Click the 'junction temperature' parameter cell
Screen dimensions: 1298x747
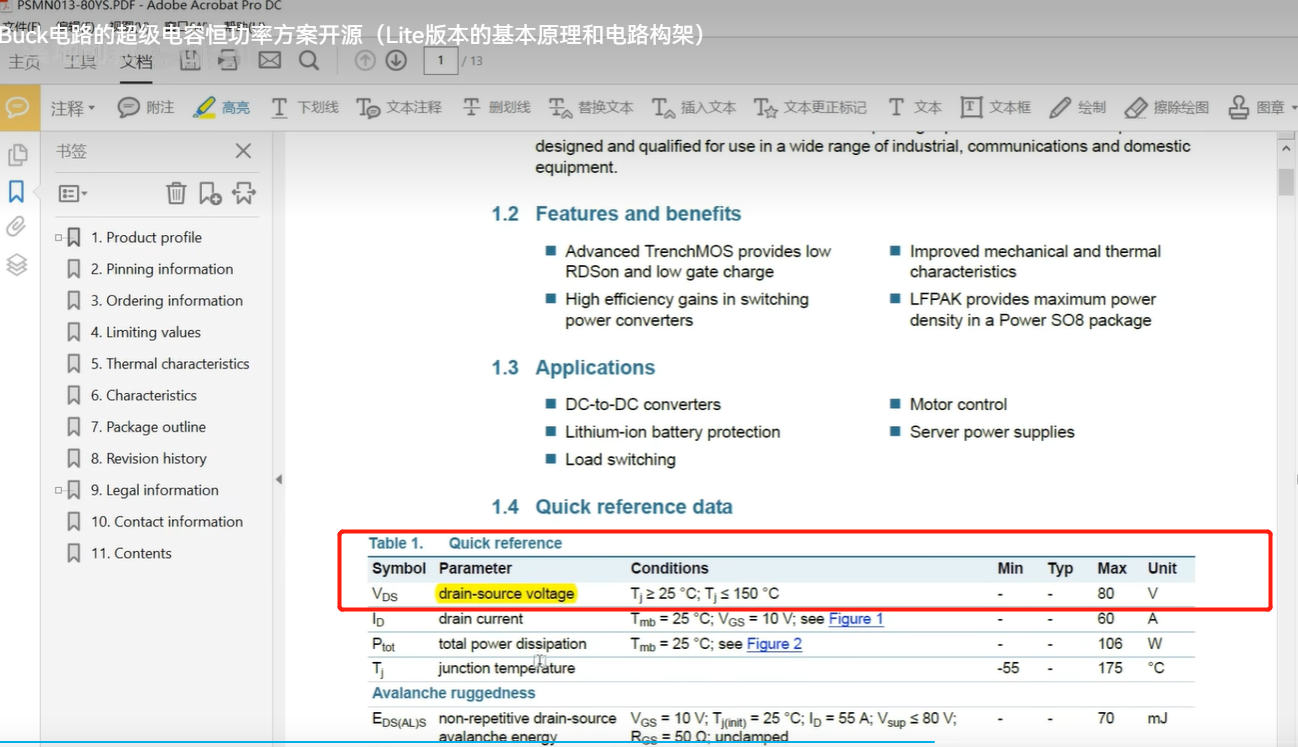coord(505,668)
